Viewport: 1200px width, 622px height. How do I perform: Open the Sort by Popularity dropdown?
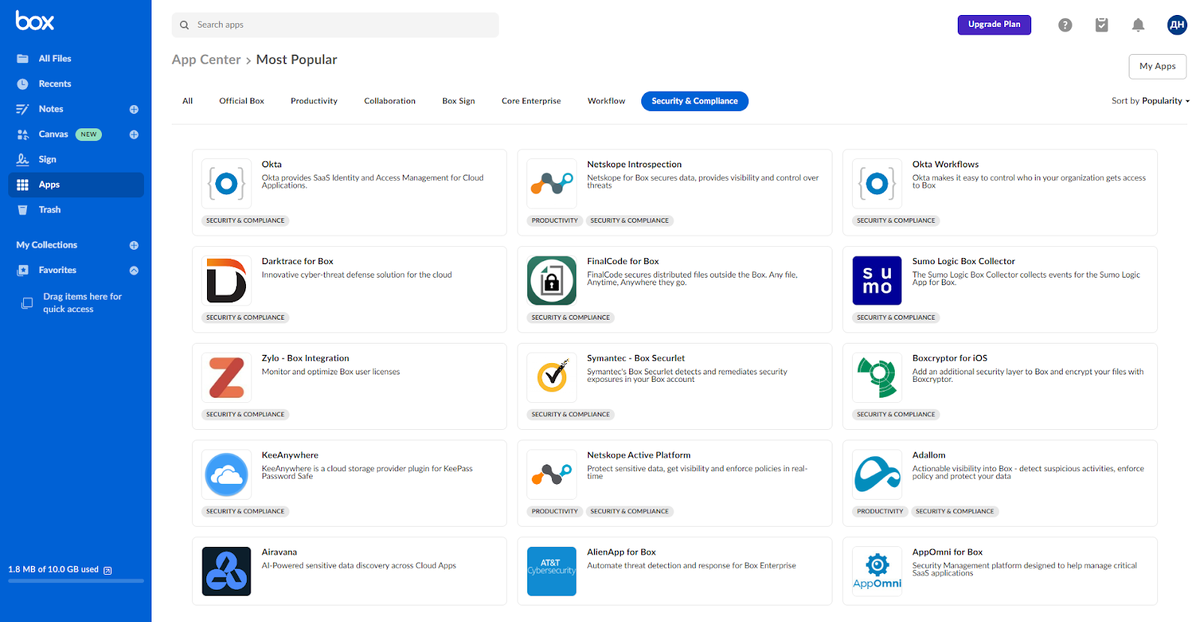[x=1150, y=101]
